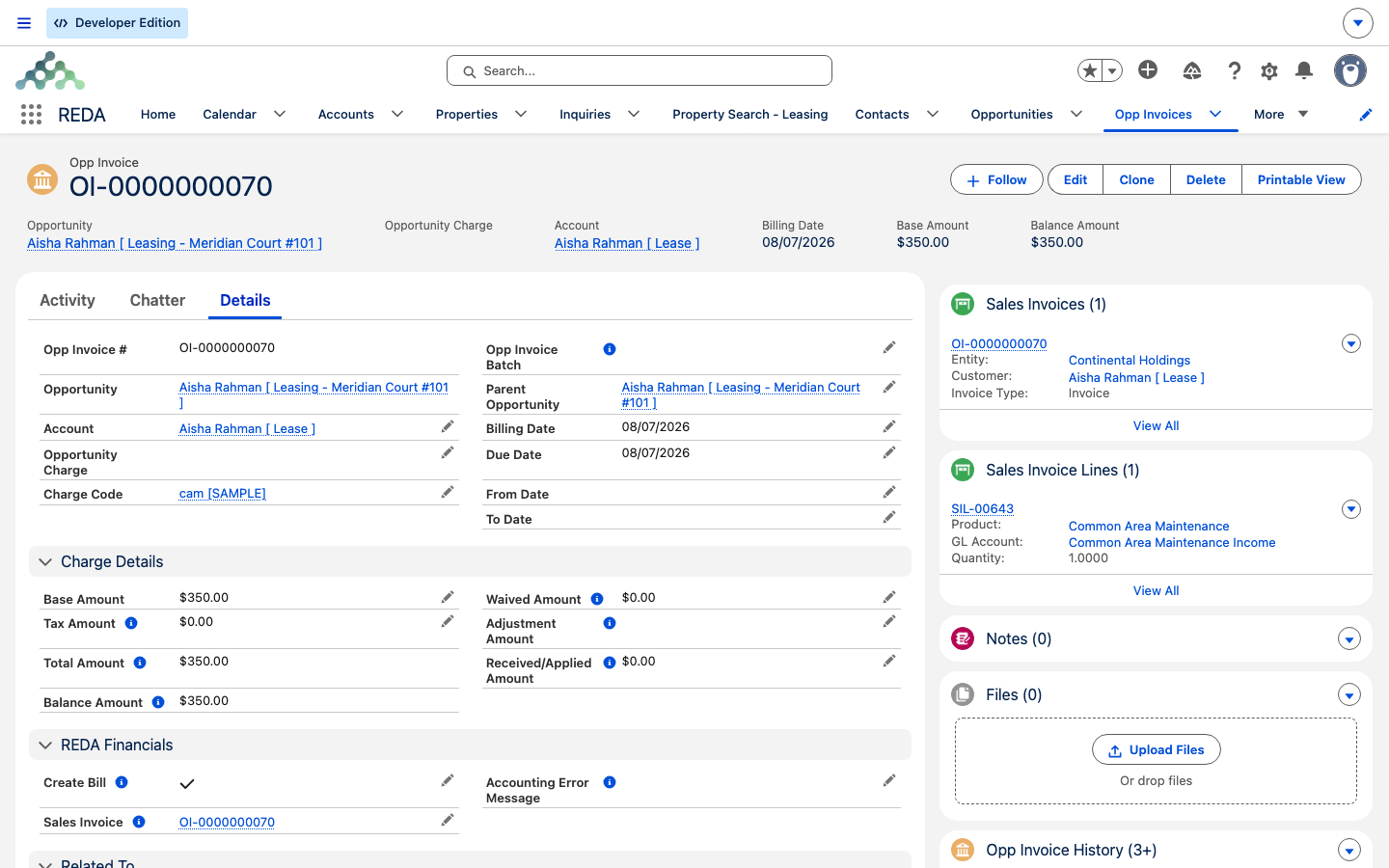Viewport: 1389px width, 868px height.
Task: Open the favorites list dropdown arrow
Action: pyautogui.click(x=1112, y=70)
